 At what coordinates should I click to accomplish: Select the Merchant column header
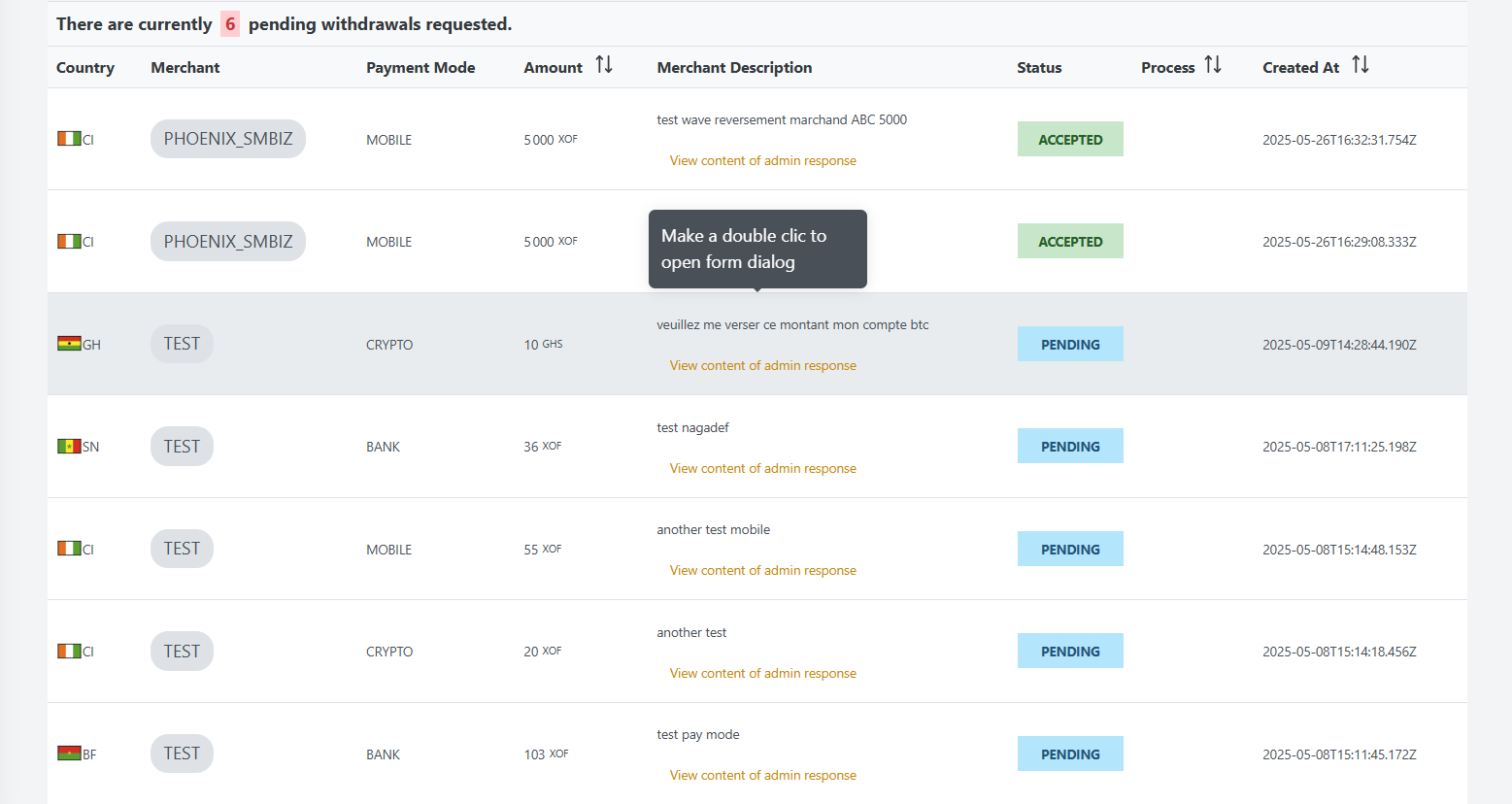tap(185, 67)
